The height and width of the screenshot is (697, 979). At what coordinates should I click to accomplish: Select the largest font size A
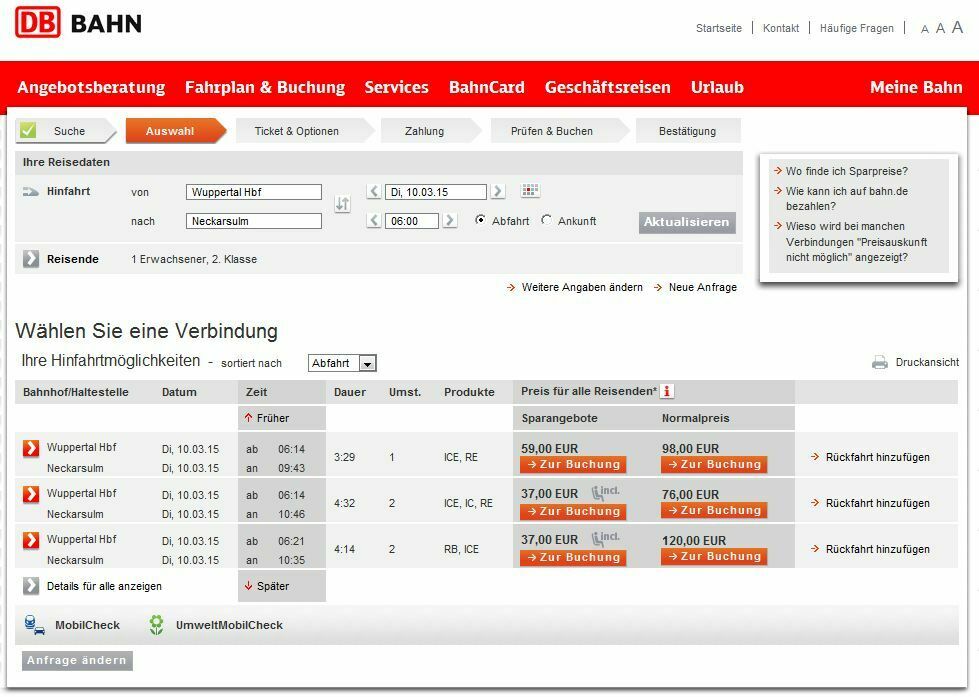957,28
